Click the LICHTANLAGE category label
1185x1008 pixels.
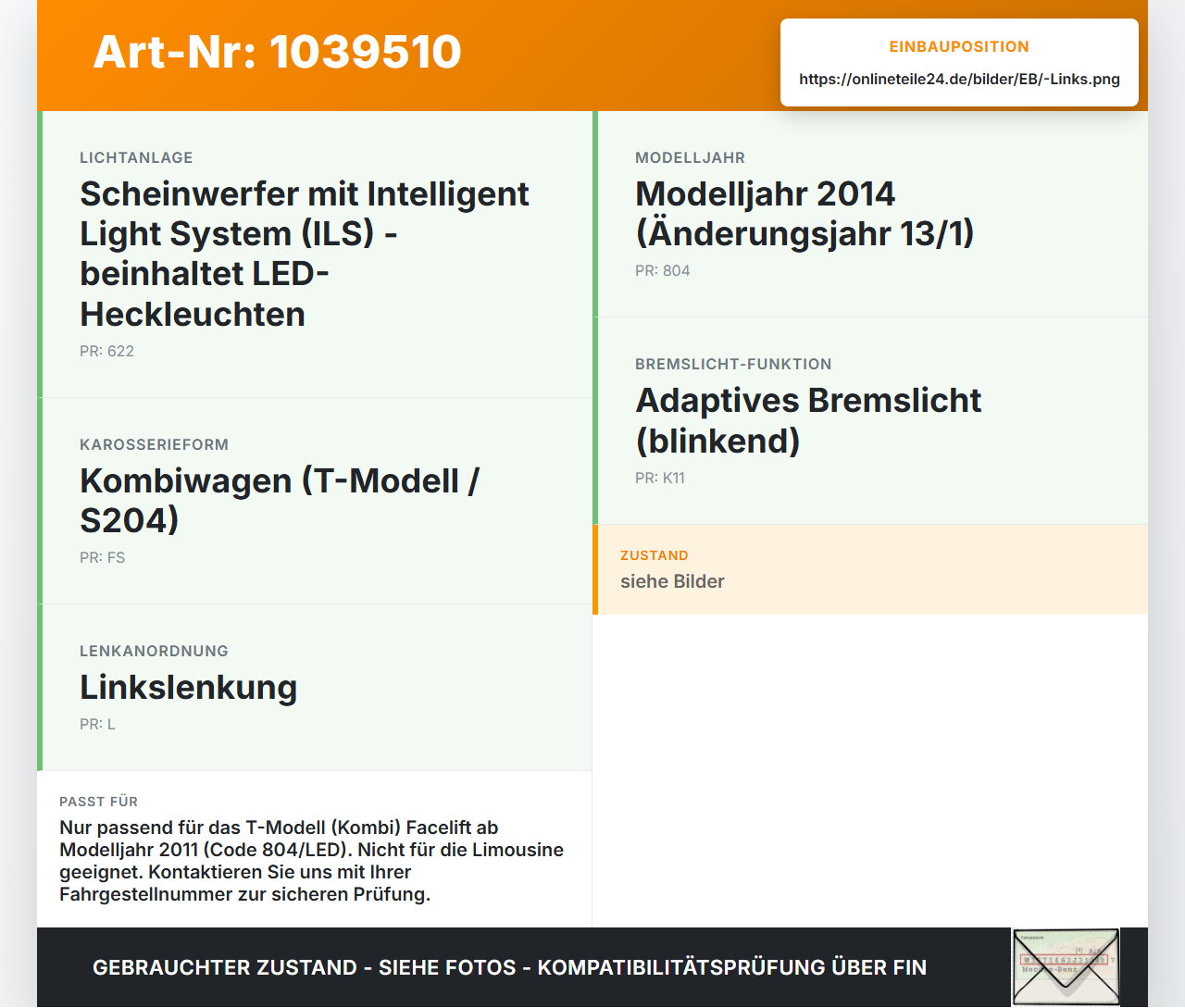click(x=136, y=157)
